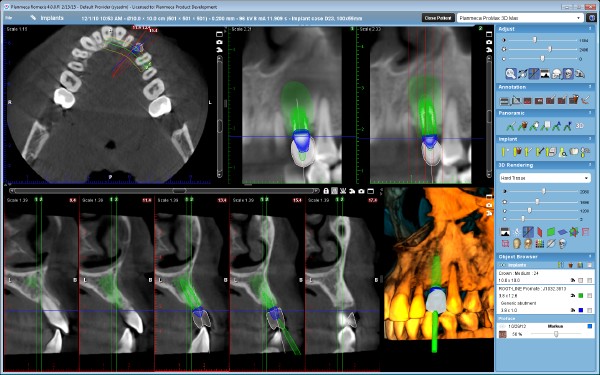Click the green plane icon in 3D Rendering

(551, 232)
